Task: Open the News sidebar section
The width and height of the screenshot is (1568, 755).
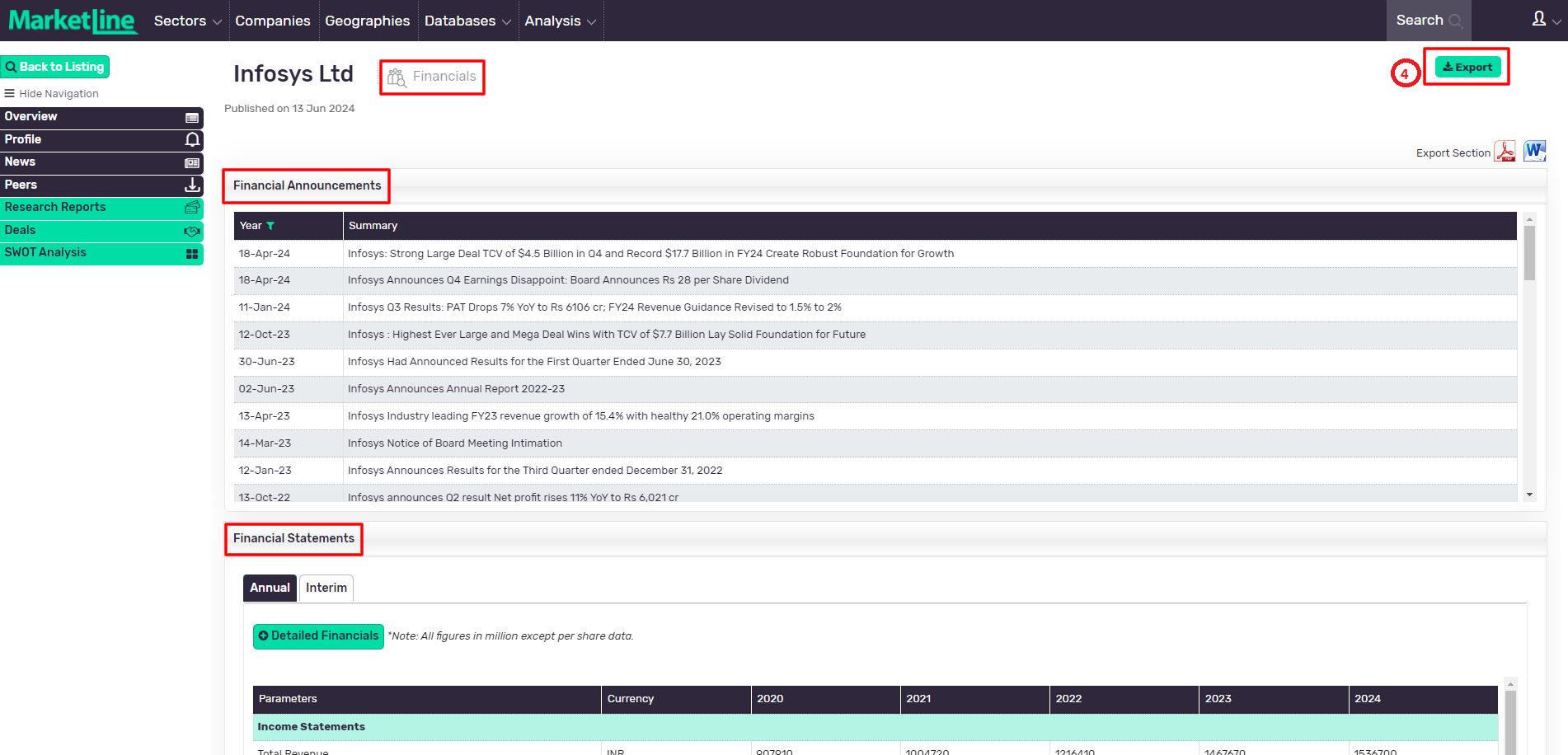Action: pyautogui.click(x=101, y=162)
